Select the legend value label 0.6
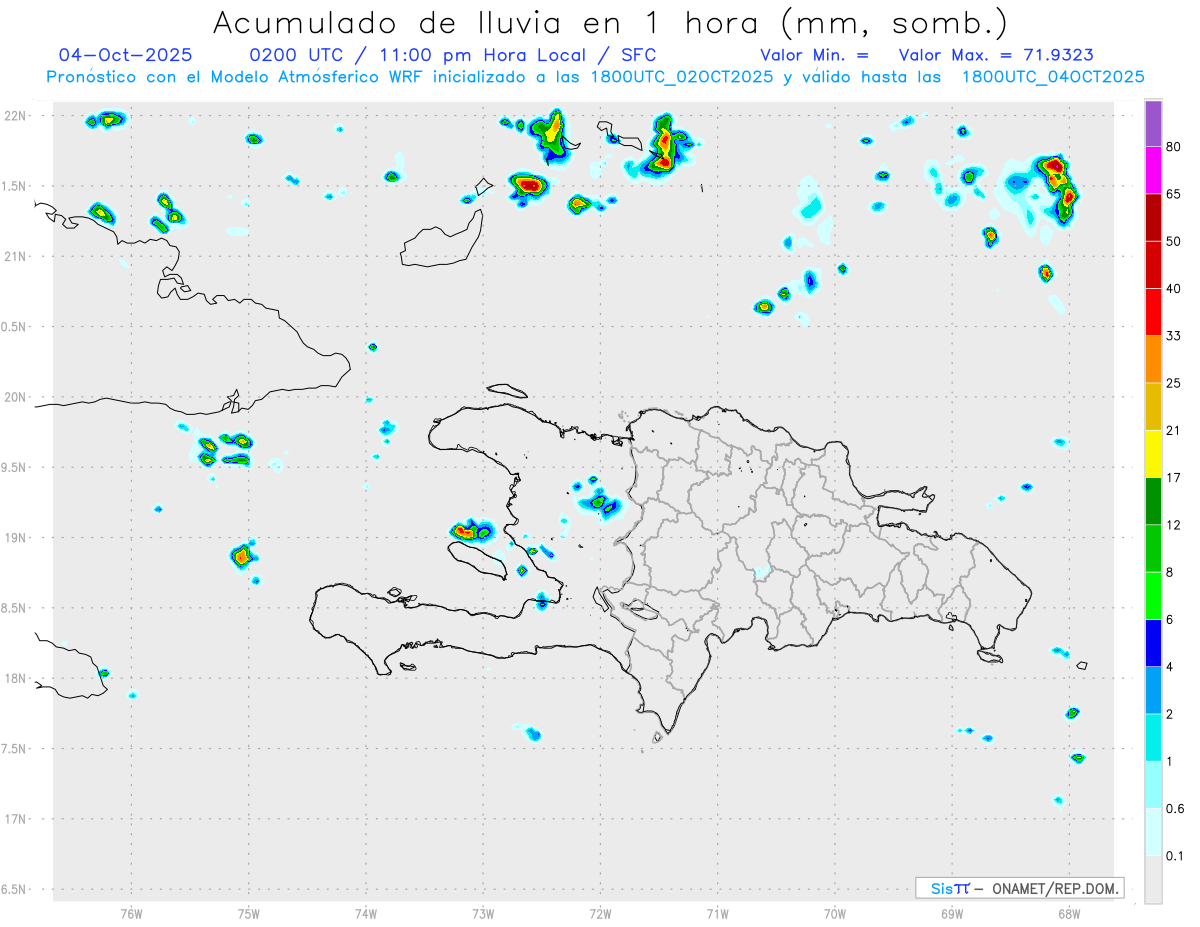The width and height of the screenshot is (1200, 927). pos(1175,808)
